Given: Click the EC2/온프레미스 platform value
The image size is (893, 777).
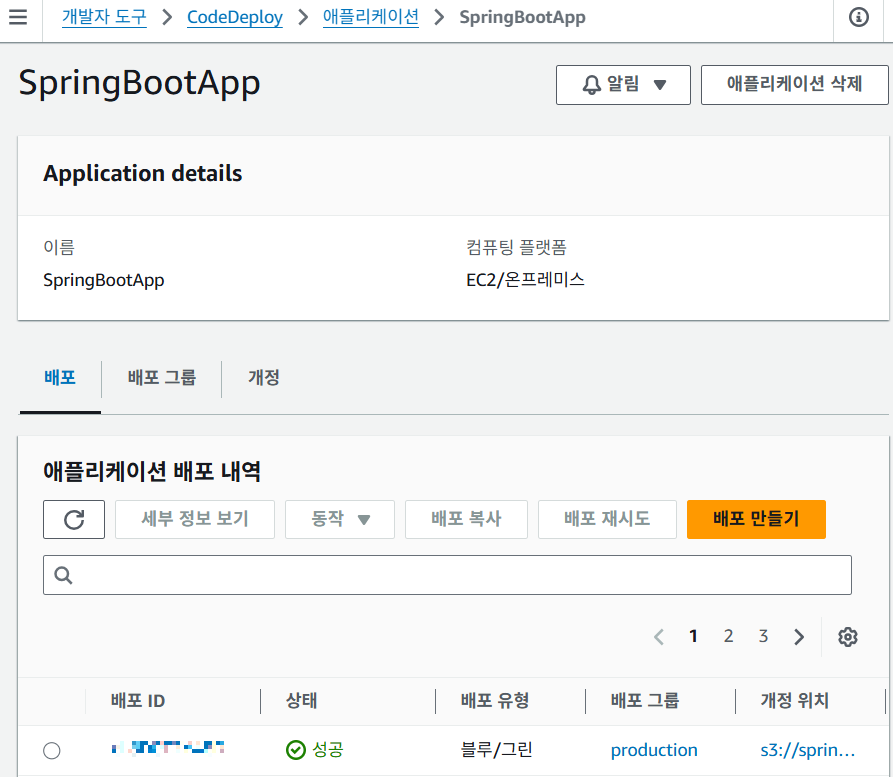Looking at the screenshot, I should click(x=525, y=280).
